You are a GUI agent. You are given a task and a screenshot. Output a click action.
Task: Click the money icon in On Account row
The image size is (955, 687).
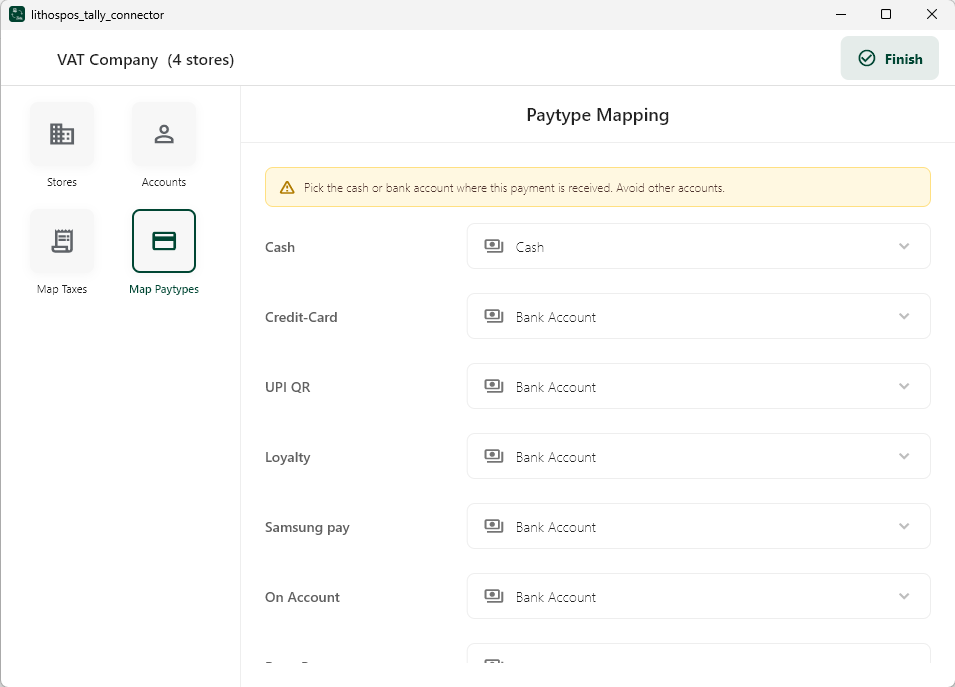coord(493,596)
